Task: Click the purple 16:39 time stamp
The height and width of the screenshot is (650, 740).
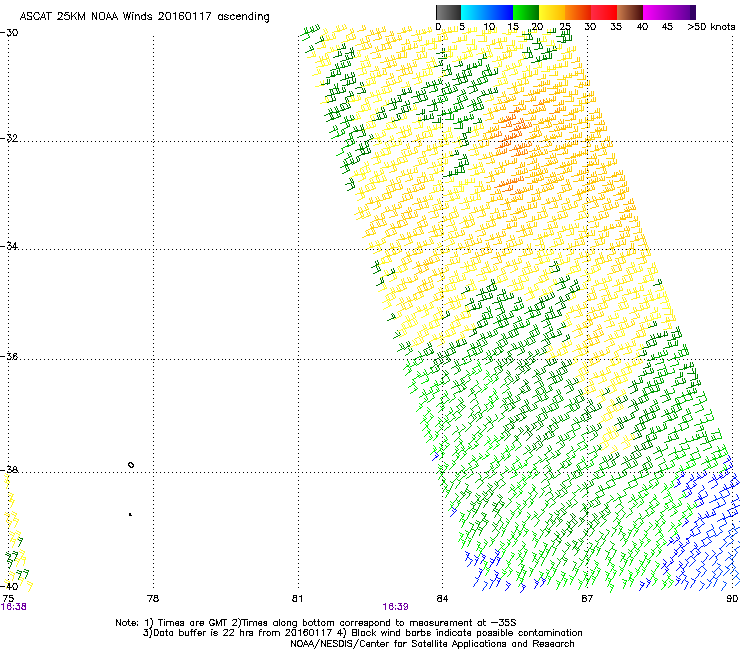Action: [x=395, y=607]
